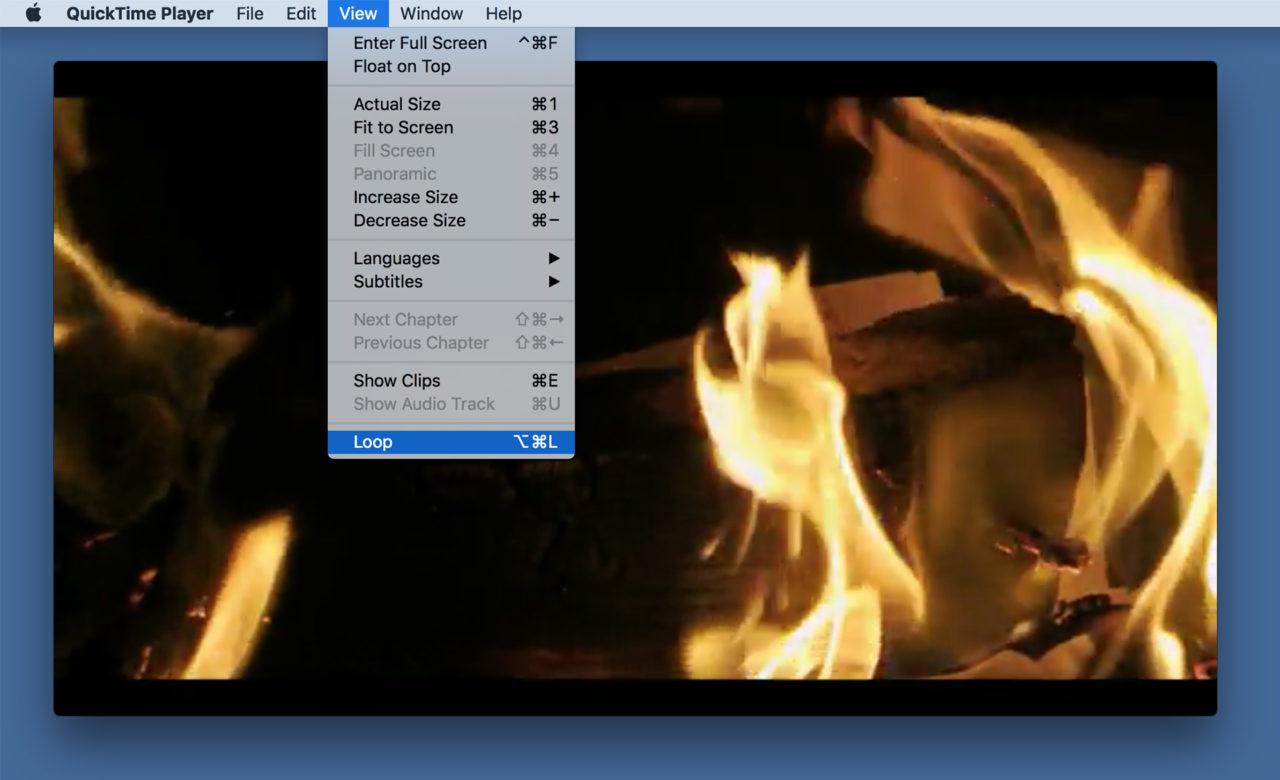Toggle the Loop option

451,442
